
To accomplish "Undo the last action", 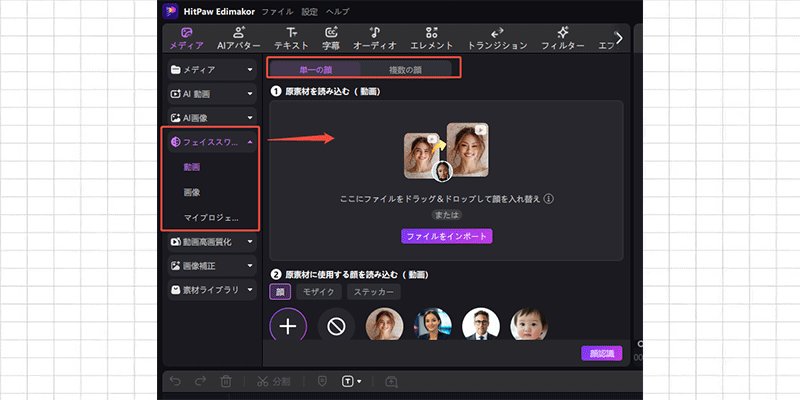I will tap(175, 382).
